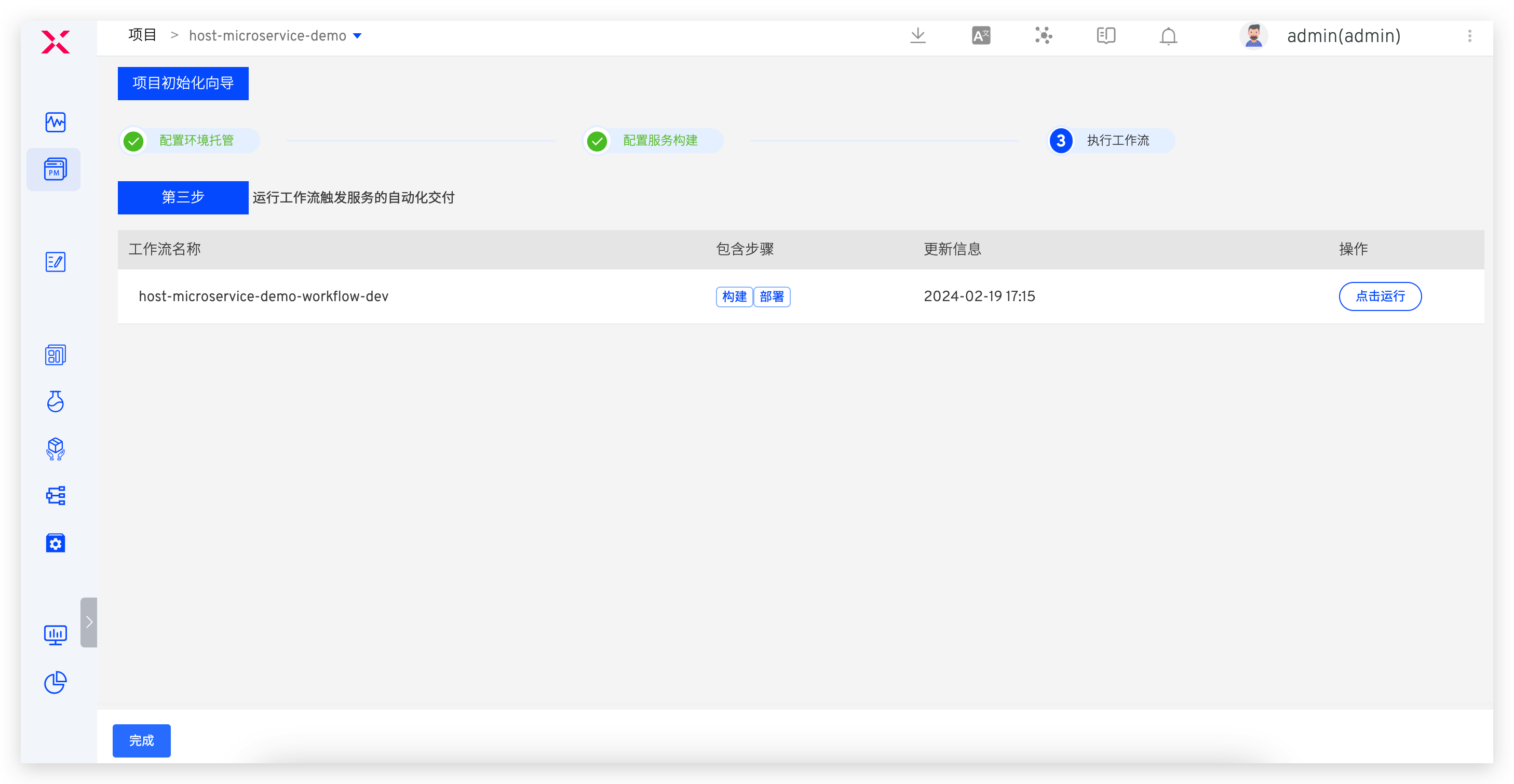The image size is (1514, 784).
Task: Click the 项目 breadcrumb link
Action: (x=142, y=35)
